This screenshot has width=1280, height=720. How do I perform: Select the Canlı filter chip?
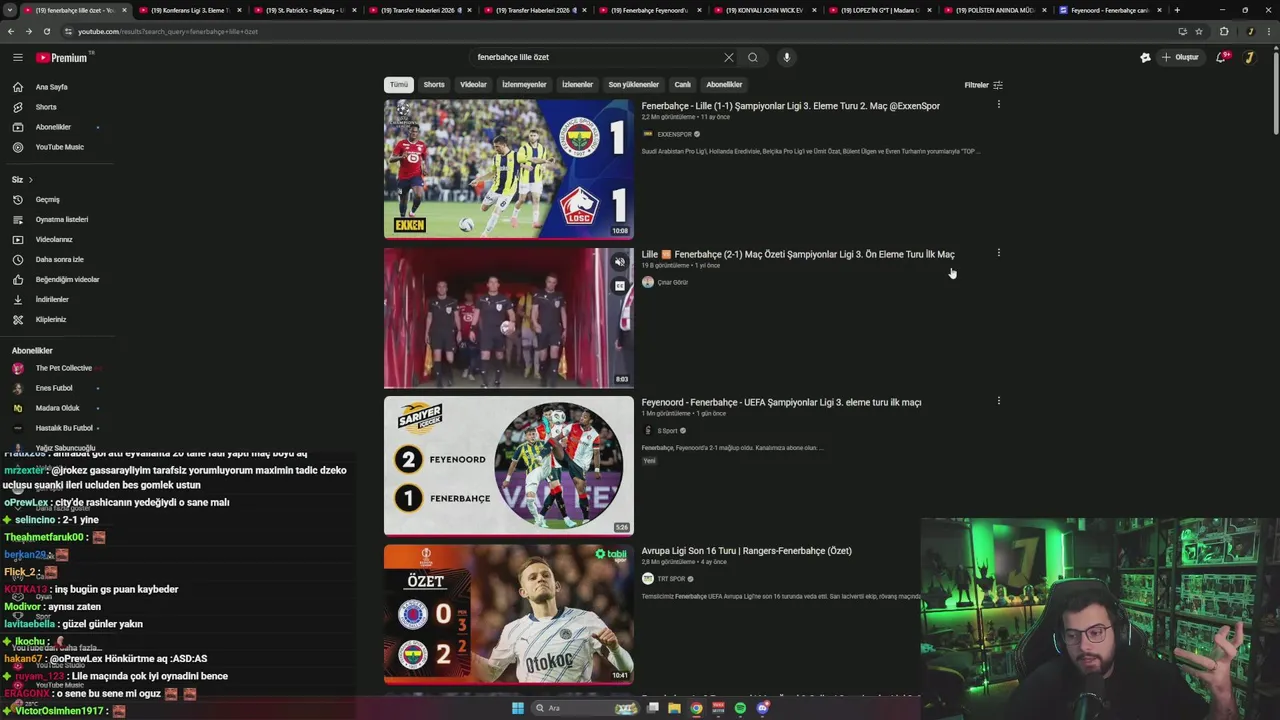pos(682,85)
